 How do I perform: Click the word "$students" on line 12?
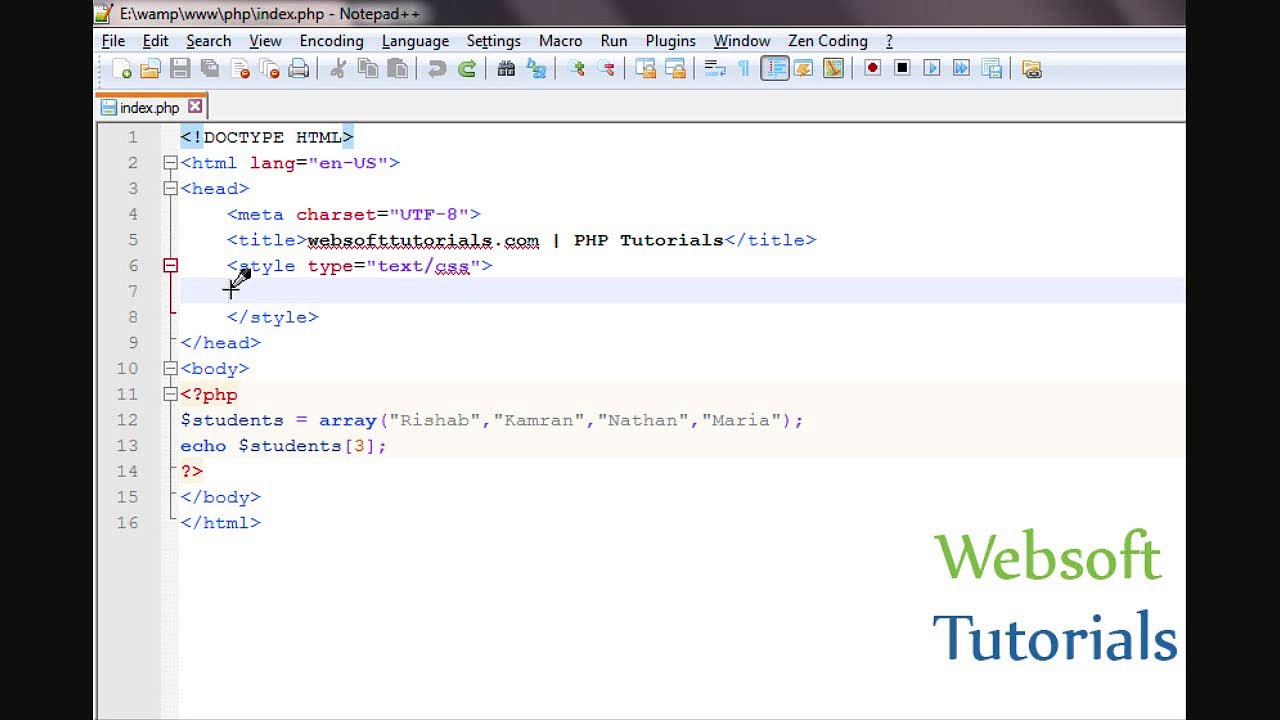pyautogui.click(x=232, y=420)
